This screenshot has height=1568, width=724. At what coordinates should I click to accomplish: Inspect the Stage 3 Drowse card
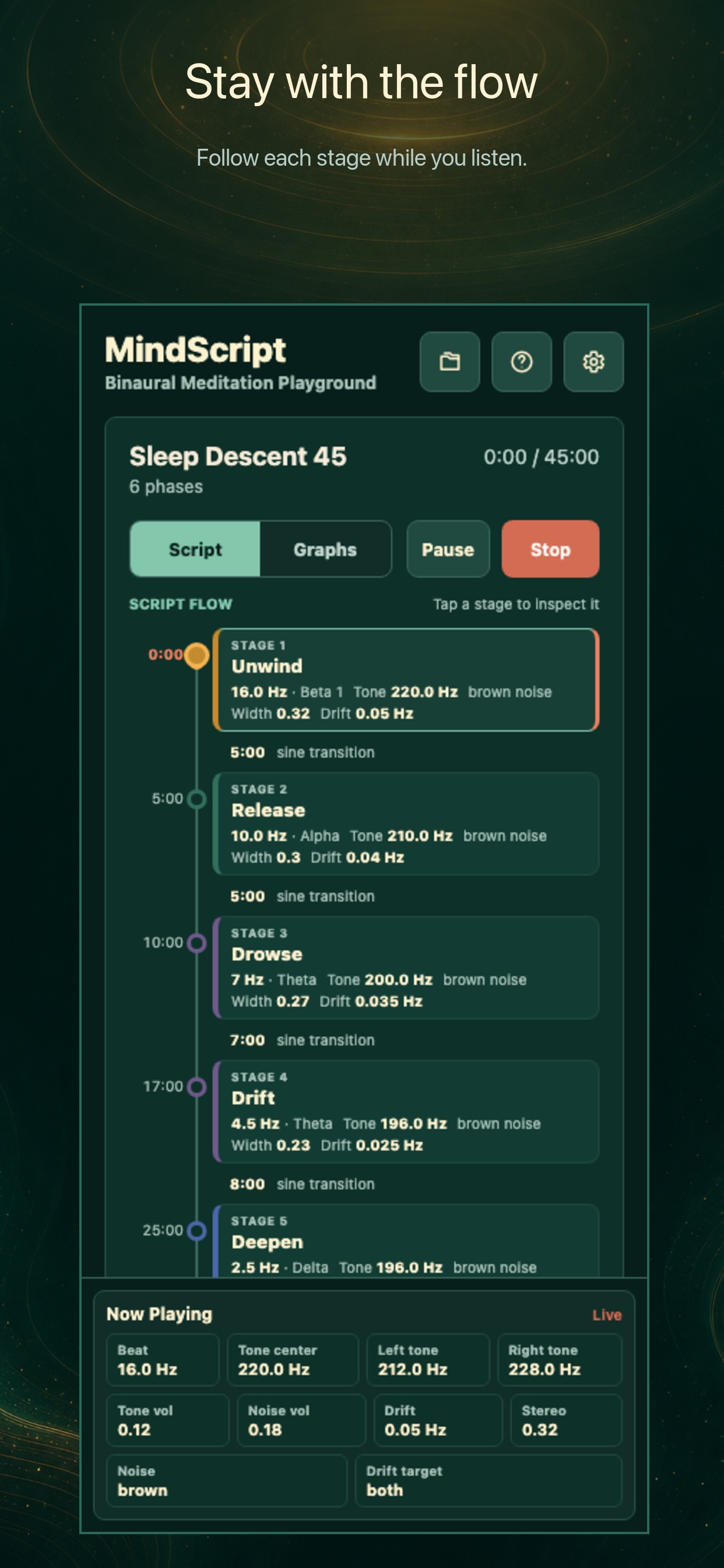pyautogui.click(x=406, y=967)
